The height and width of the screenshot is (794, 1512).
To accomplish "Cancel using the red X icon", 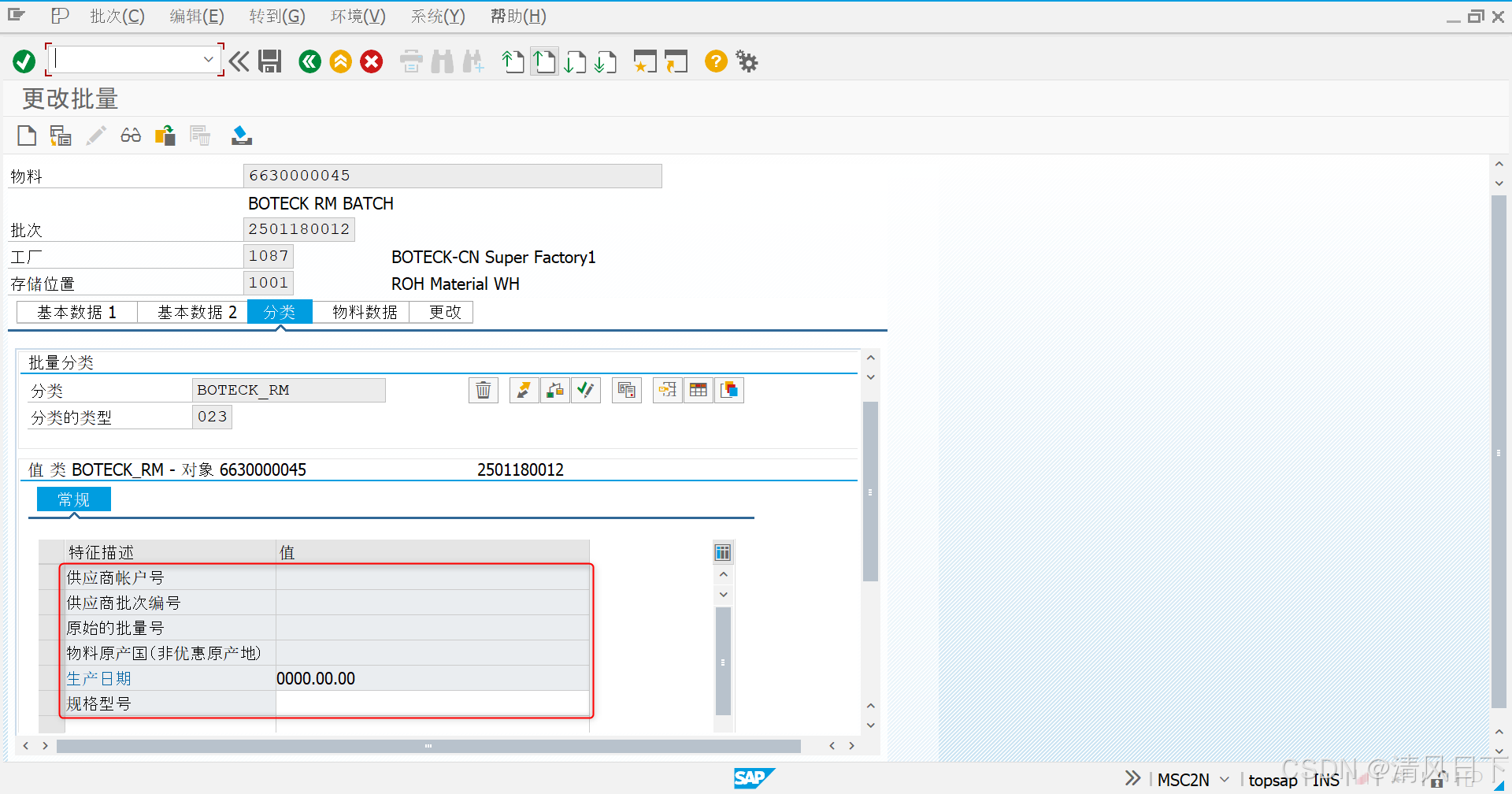I will (x=372, y=61).
